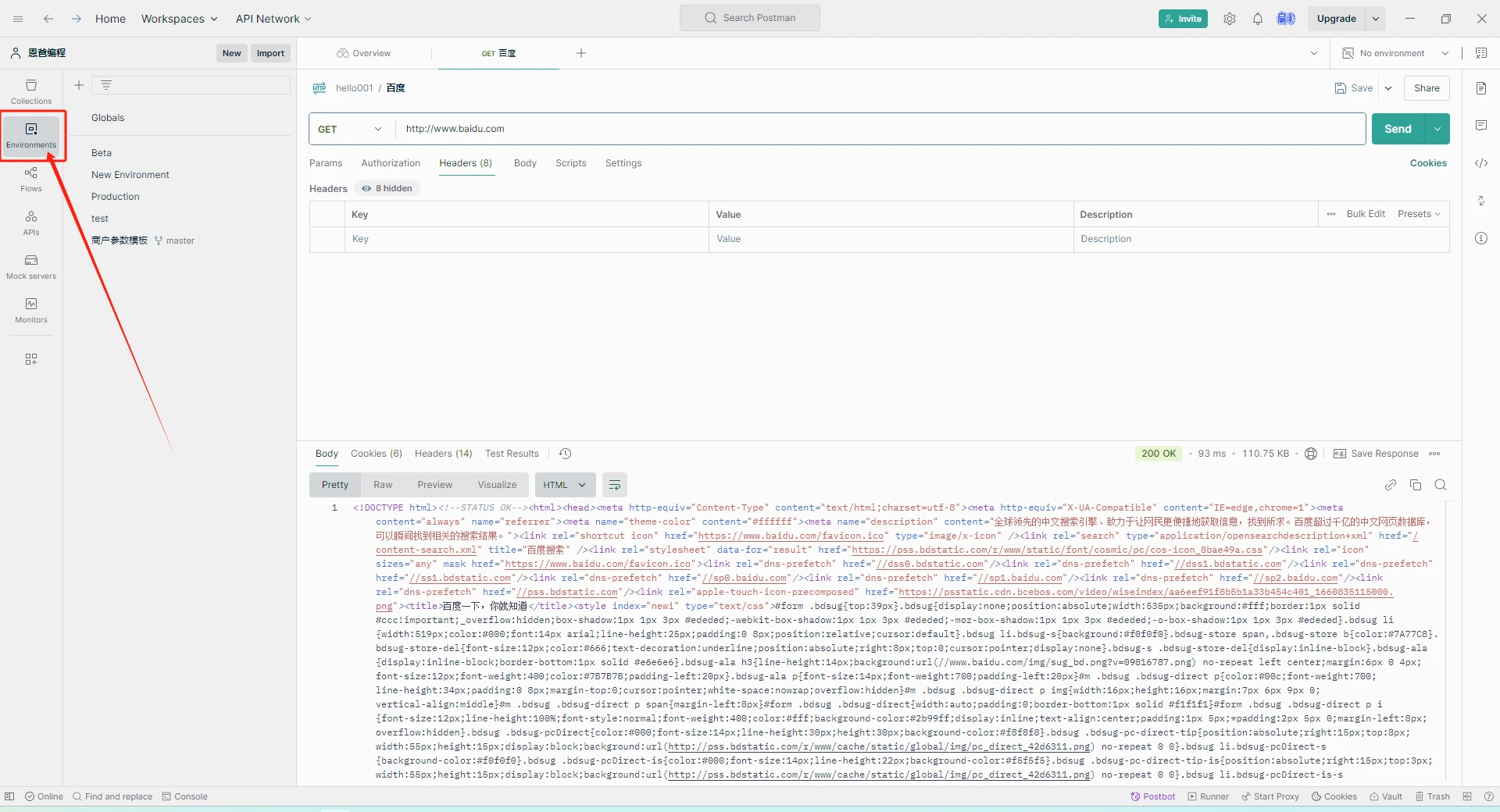Copy the response link with chain icon
Screen dimensions: 1500x812
(x=1391, y=485)
